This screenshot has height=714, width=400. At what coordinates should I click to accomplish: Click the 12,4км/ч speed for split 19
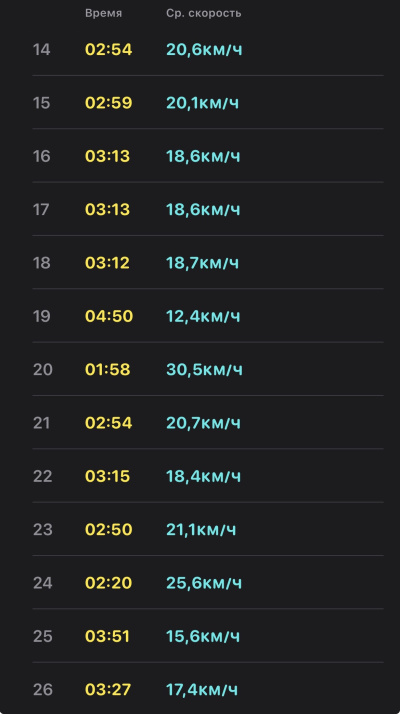(x=203, y=316)
